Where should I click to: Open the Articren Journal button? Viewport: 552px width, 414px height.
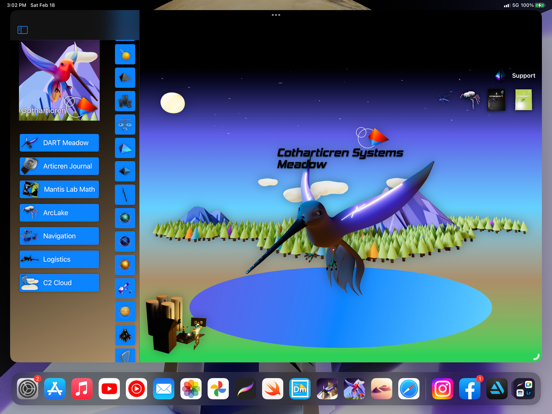(59, 166)
